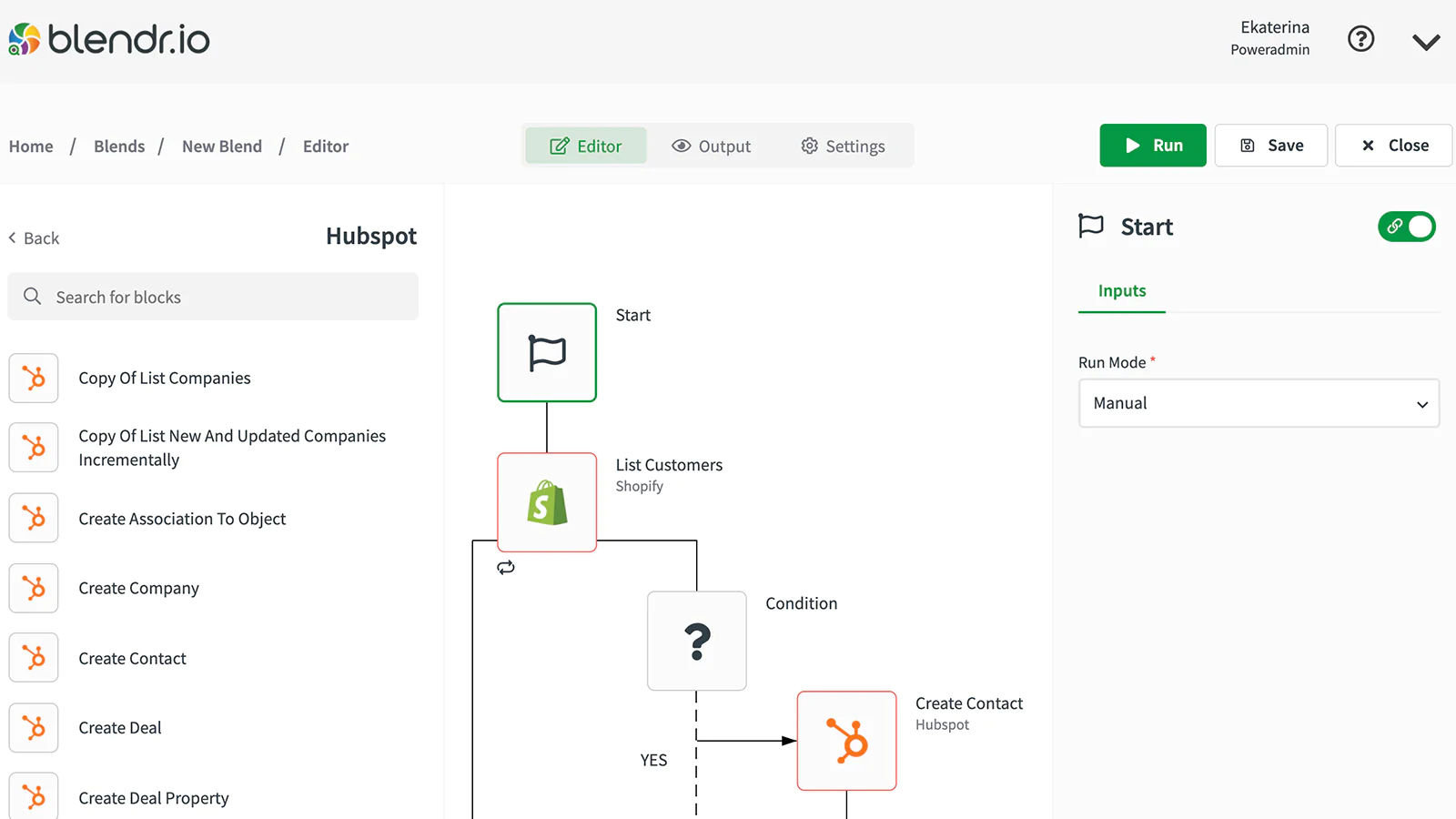Open the Blends breadcrumb link

click(x=119, y=147)
